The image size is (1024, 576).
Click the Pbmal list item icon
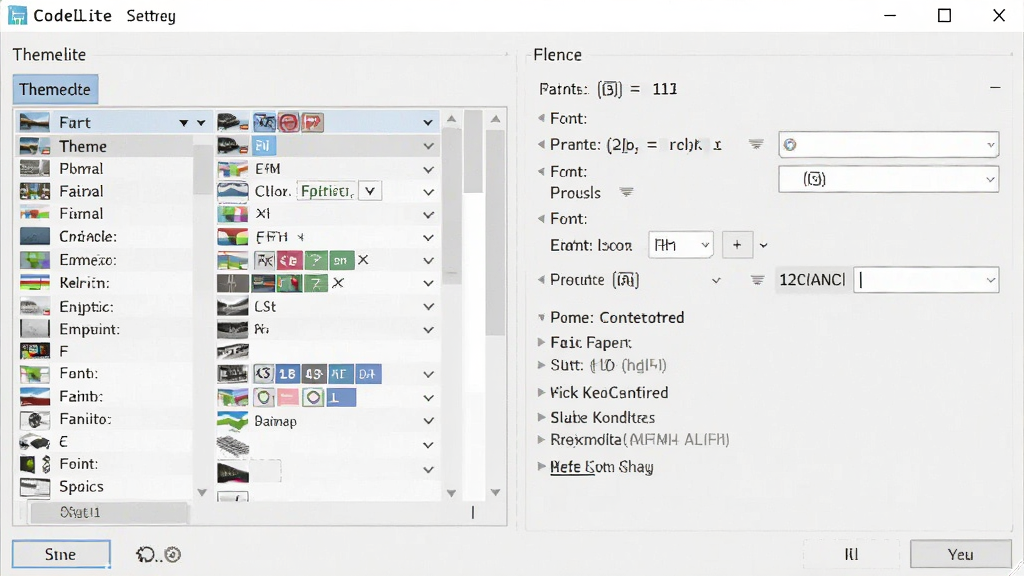pyautogui.click(x=35, y=168)
